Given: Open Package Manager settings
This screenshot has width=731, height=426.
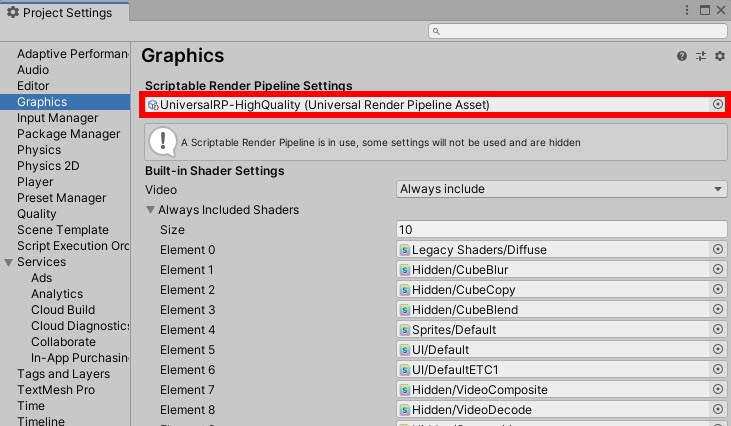Looking at the screenshot, I should coord(69,134).
